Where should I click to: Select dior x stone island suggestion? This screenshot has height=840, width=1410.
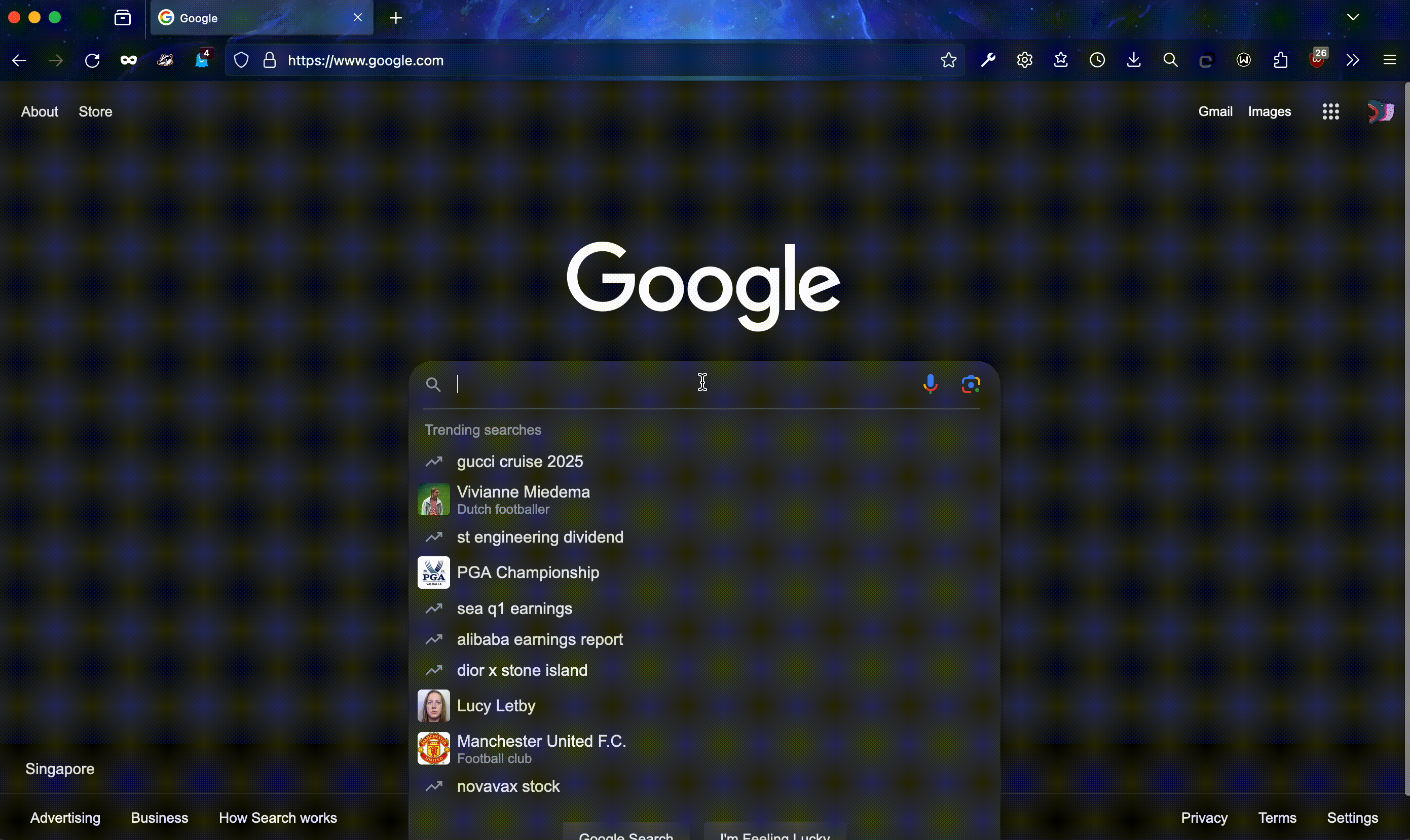[705, 671]
